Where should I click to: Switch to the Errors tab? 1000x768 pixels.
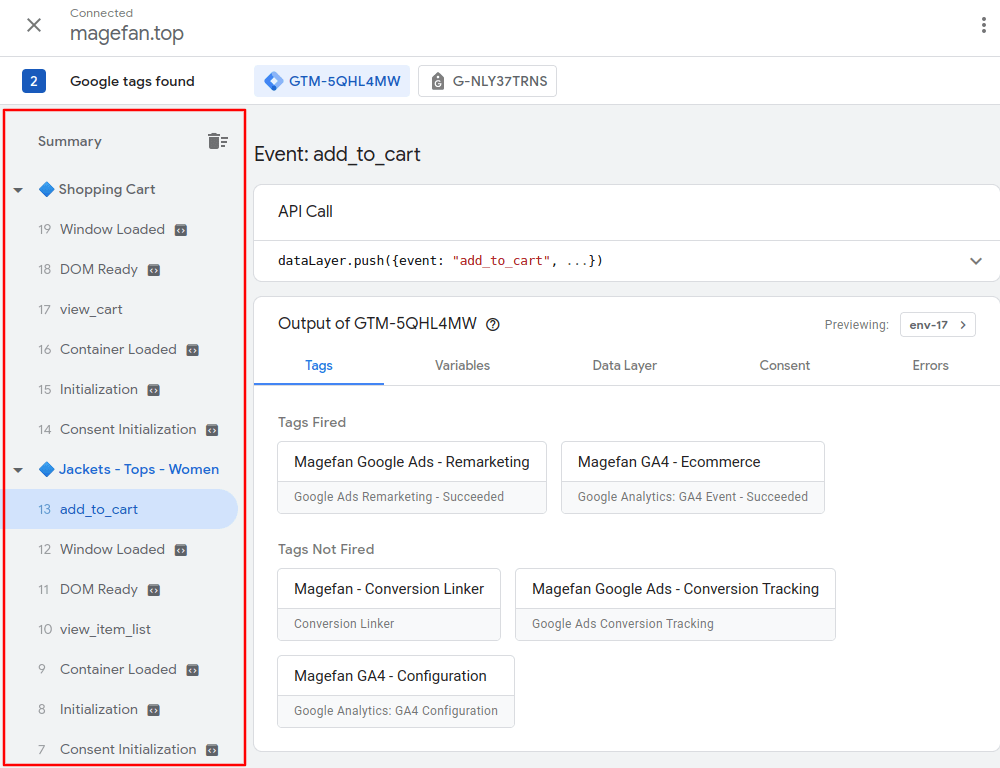point(930,366)
